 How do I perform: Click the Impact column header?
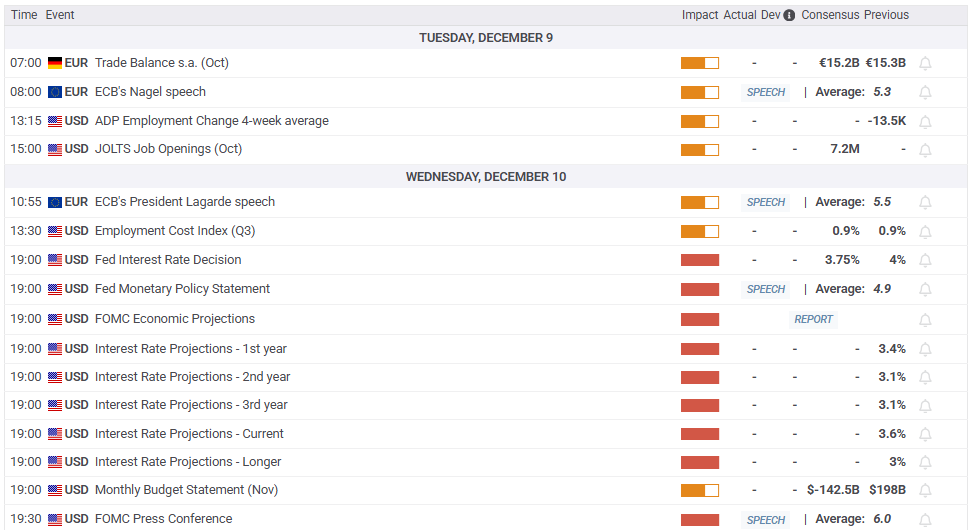pos(700,15)
